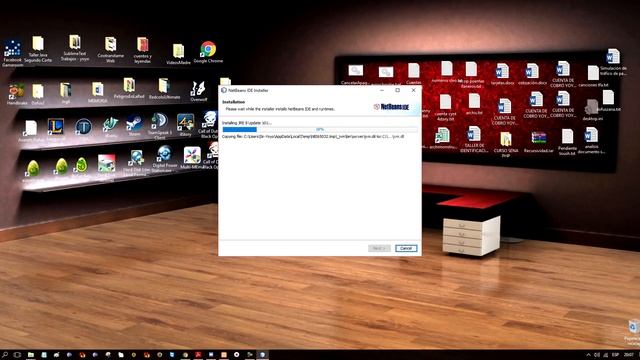Screen dimensions: 640x360
Task: Open the Recycle Bin on desktop
Action: tap(632, 331)
